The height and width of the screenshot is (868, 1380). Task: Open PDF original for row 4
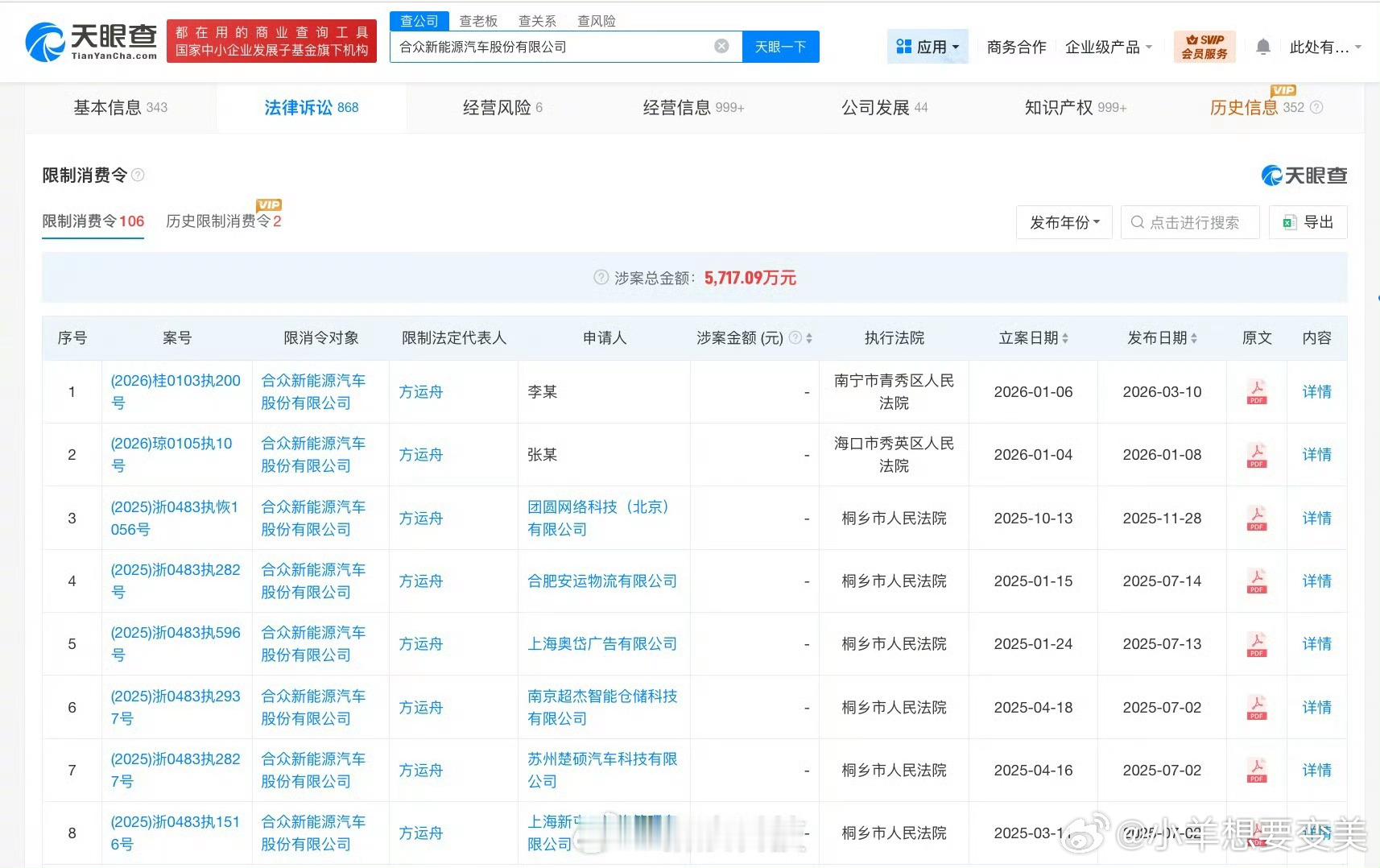point(1256,581)
